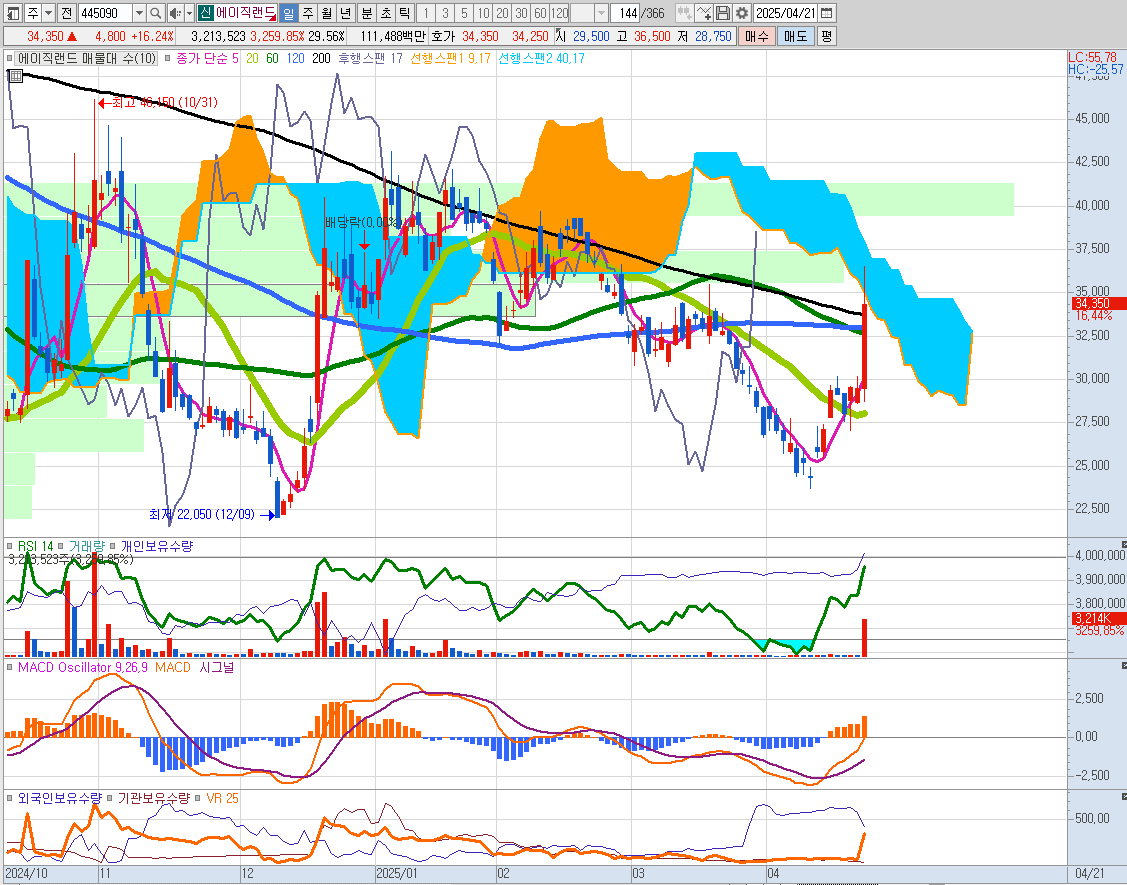Toggle the MACD Oscillator 9,26,9 legend box
This screenshot has height=885, width=1127.
[x=10, y=668]
